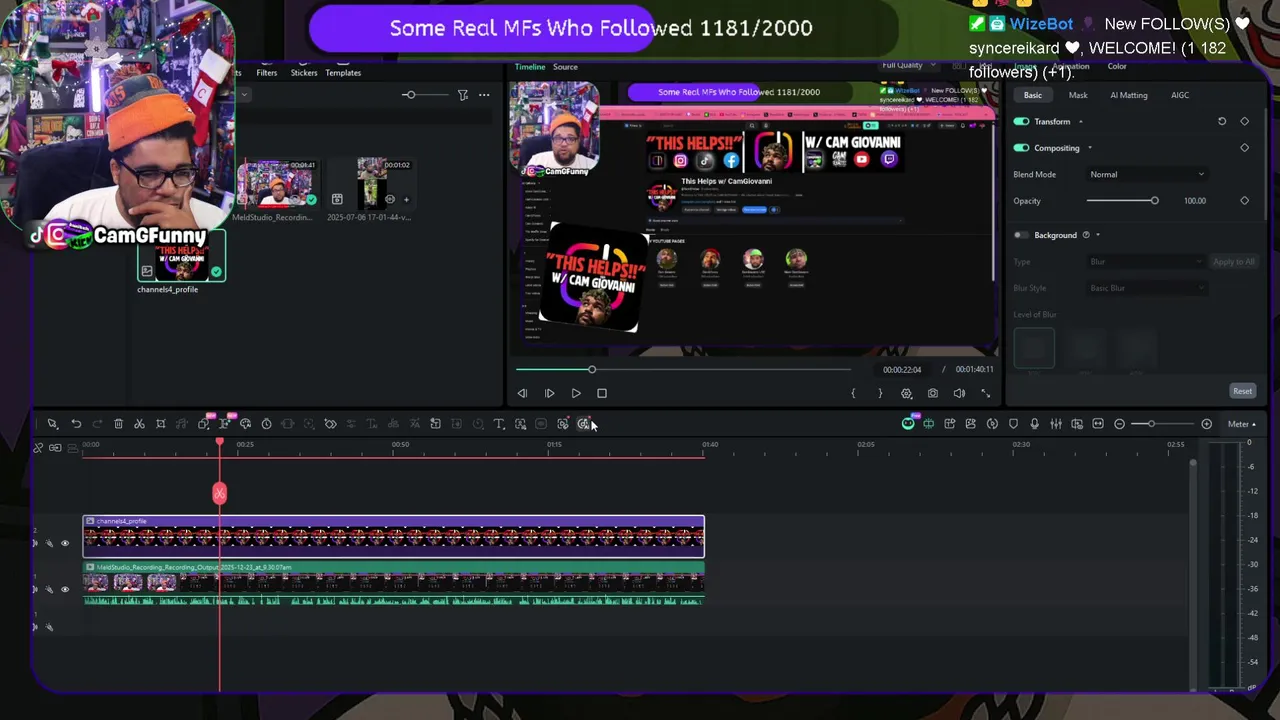The image size is (1280, 720).
Task: Stop playback with square button
Action: [602, 394]
